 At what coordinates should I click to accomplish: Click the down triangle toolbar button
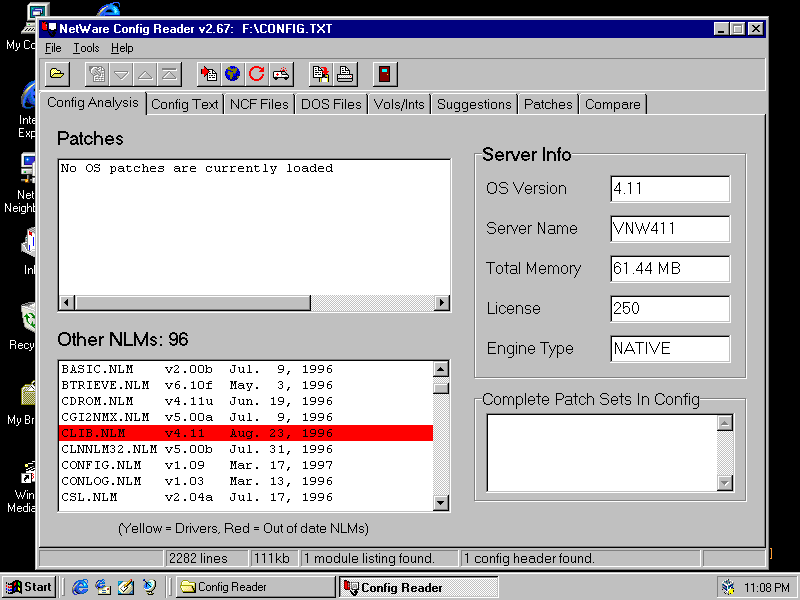(x=121, y=74)
